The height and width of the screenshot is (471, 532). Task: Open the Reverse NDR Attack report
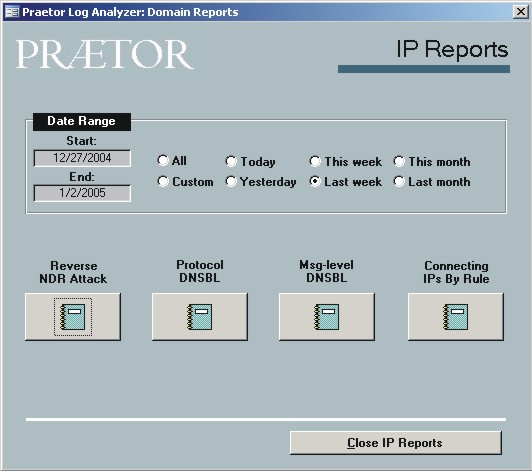click(x=73, y=317)
